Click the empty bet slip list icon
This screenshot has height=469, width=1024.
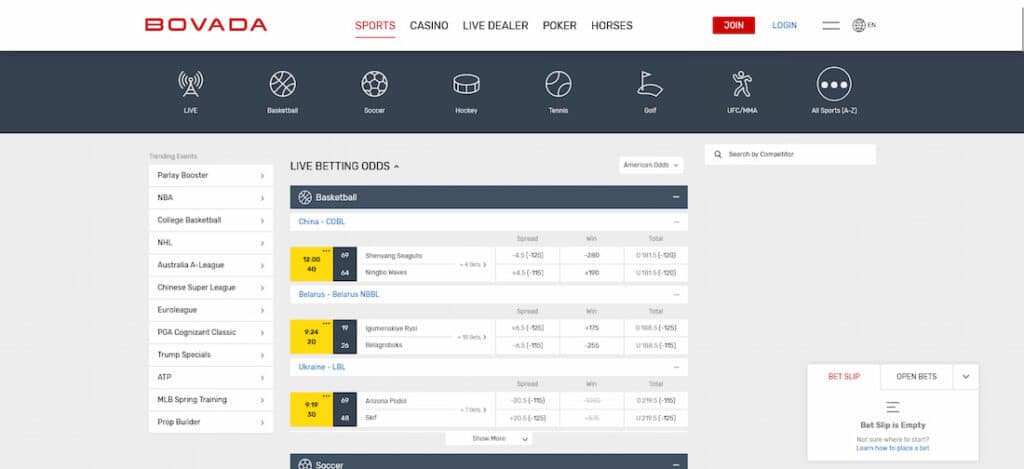click(x=893, y=407)
